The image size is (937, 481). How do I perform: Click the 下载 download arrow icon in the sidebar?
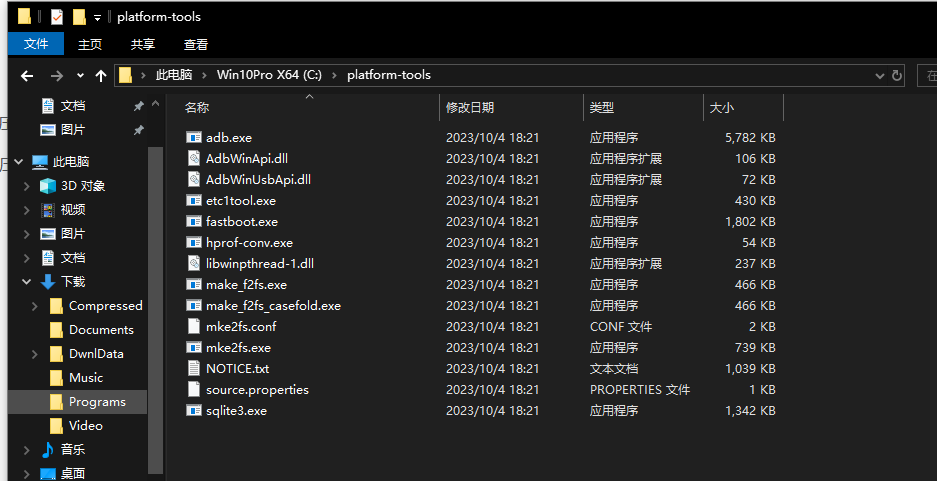[48, 281]
